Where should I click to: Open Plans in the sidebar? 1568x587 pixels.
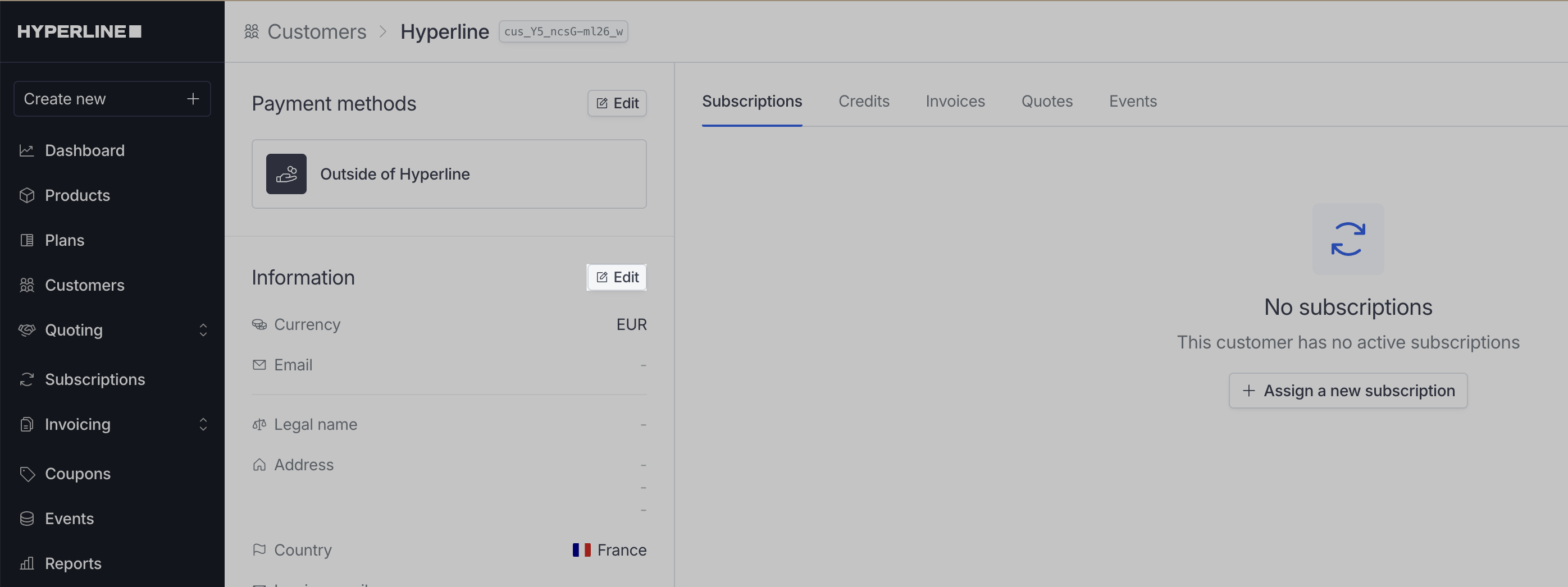pyautogui.click(x=65, y=240)
